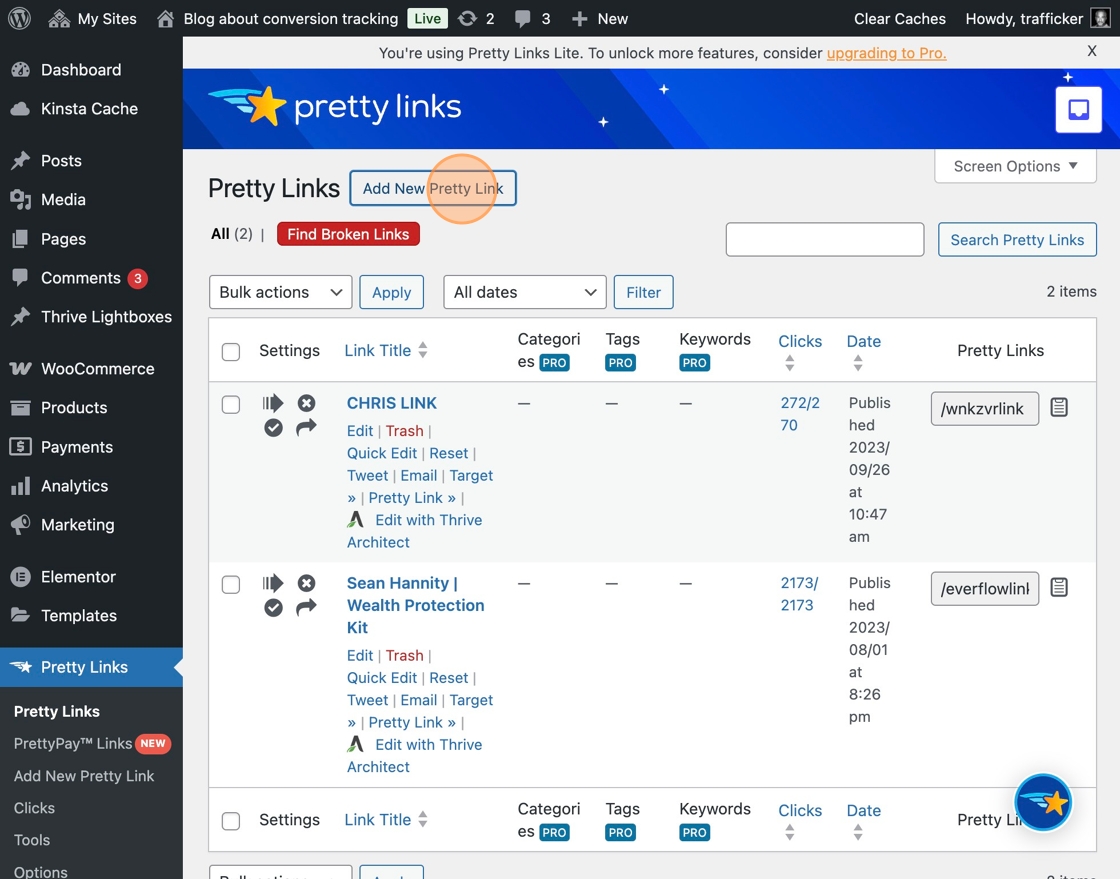Click the house icon in admin bar
Image resolution: width=1120 pixels, height=879 pixels.
click(x=165, y=19)
